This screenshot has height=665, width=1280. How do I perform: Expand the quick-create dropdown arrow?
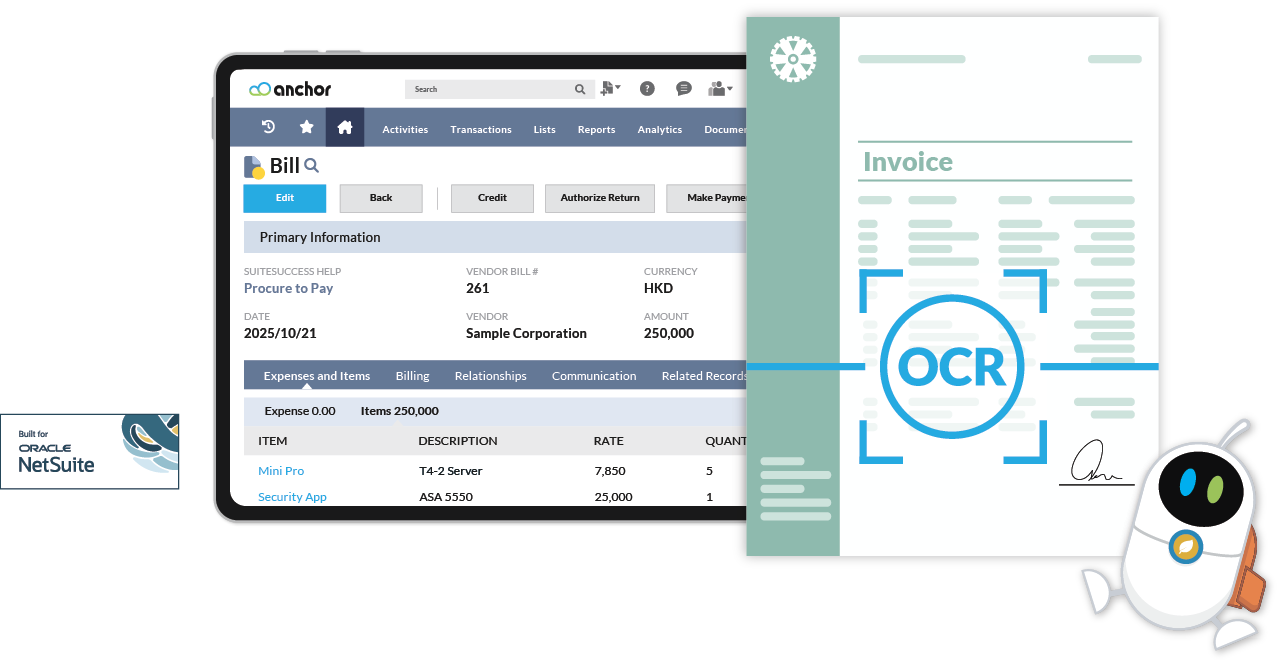pyautogui.click(x=618, y=88)
